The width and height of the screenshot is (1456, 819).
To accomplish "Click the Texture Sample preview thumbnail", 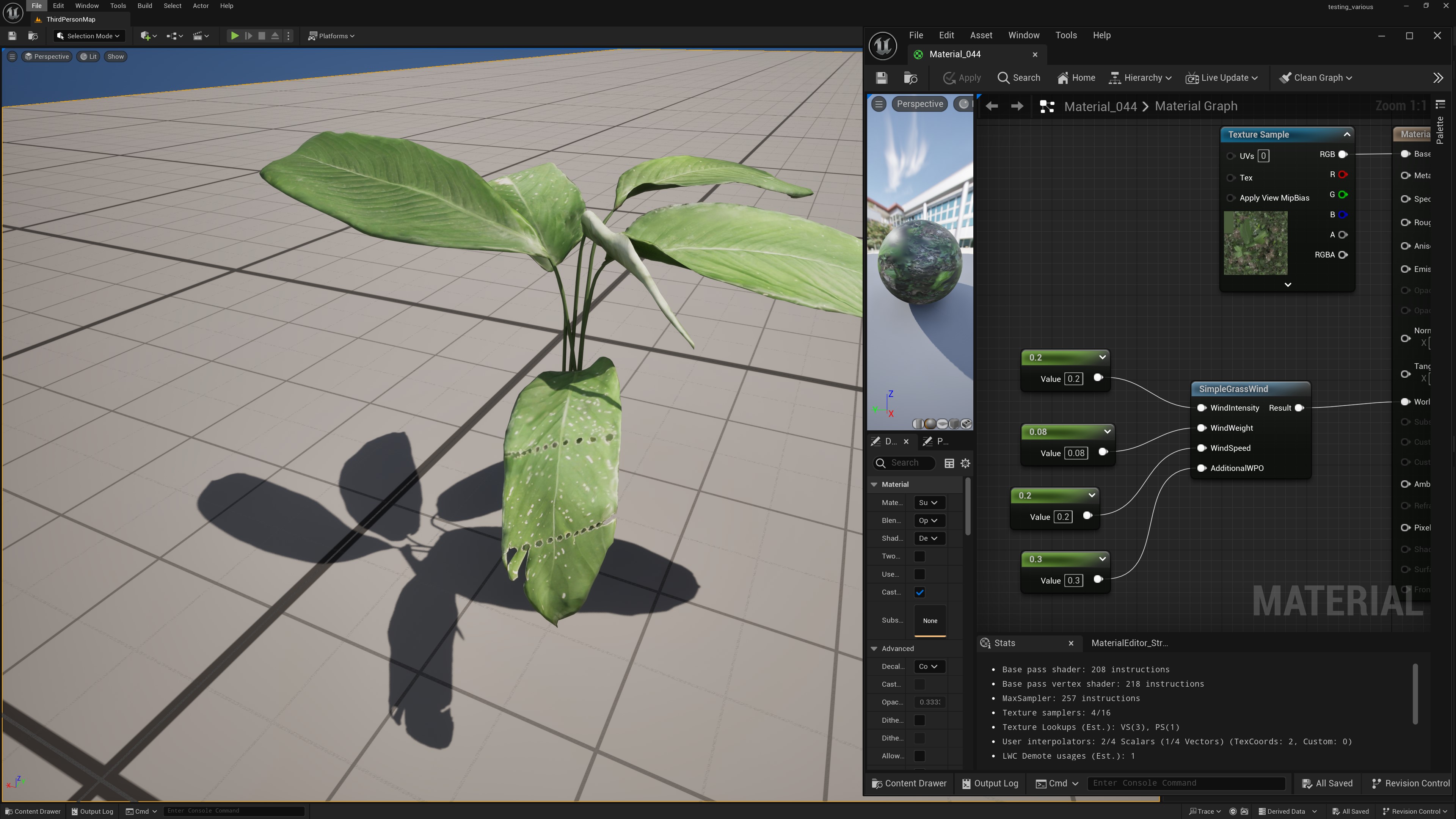I will click(1255, 243).
